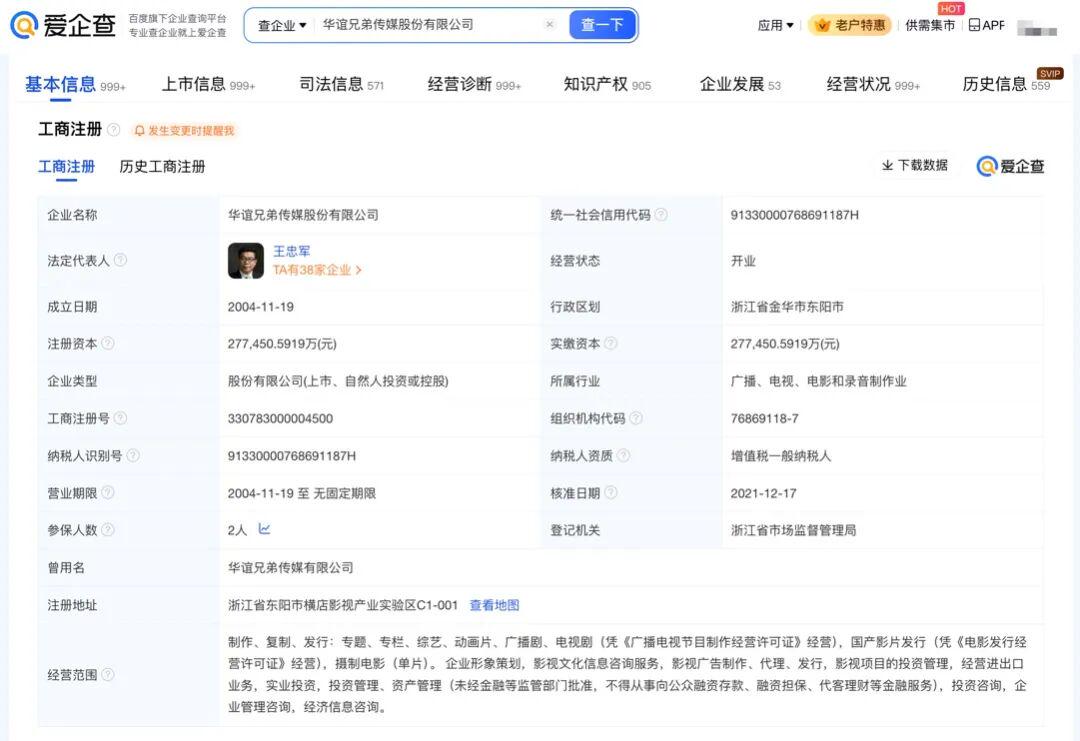Switch to 历史工商注册 sub-tab
This screenshot has width=1080, height=741.
[162, 167]
